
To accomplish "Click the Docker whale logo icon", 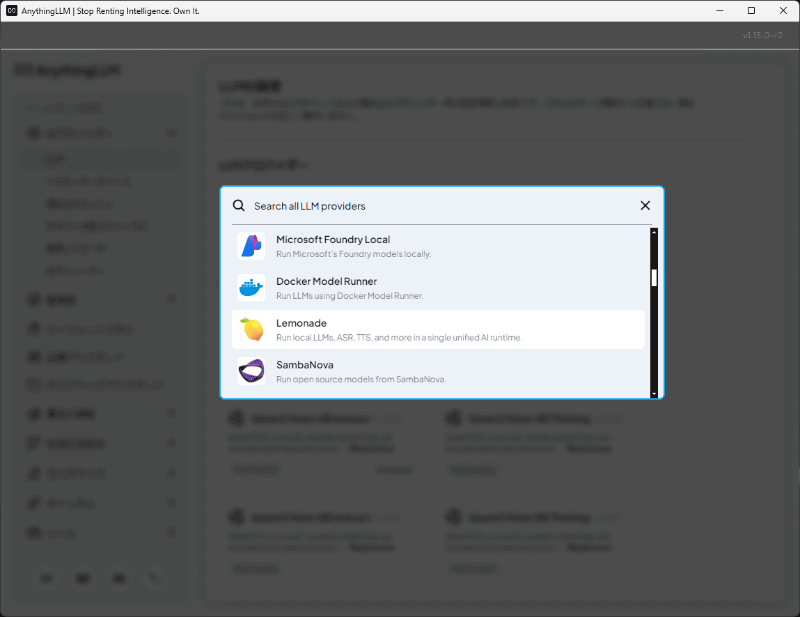I will click(x=251, y=288).
